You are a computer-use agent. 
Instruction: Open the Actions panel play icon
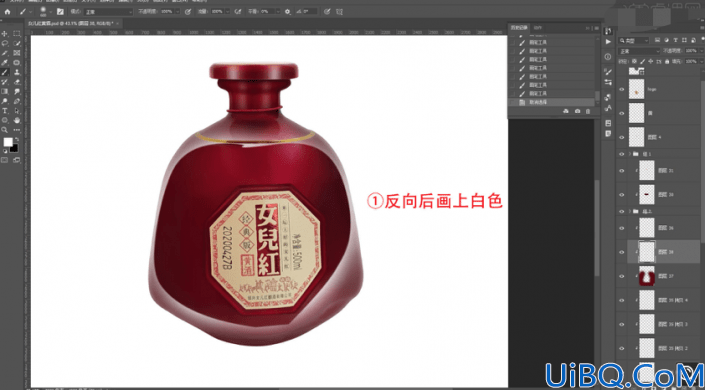point(608,41)
